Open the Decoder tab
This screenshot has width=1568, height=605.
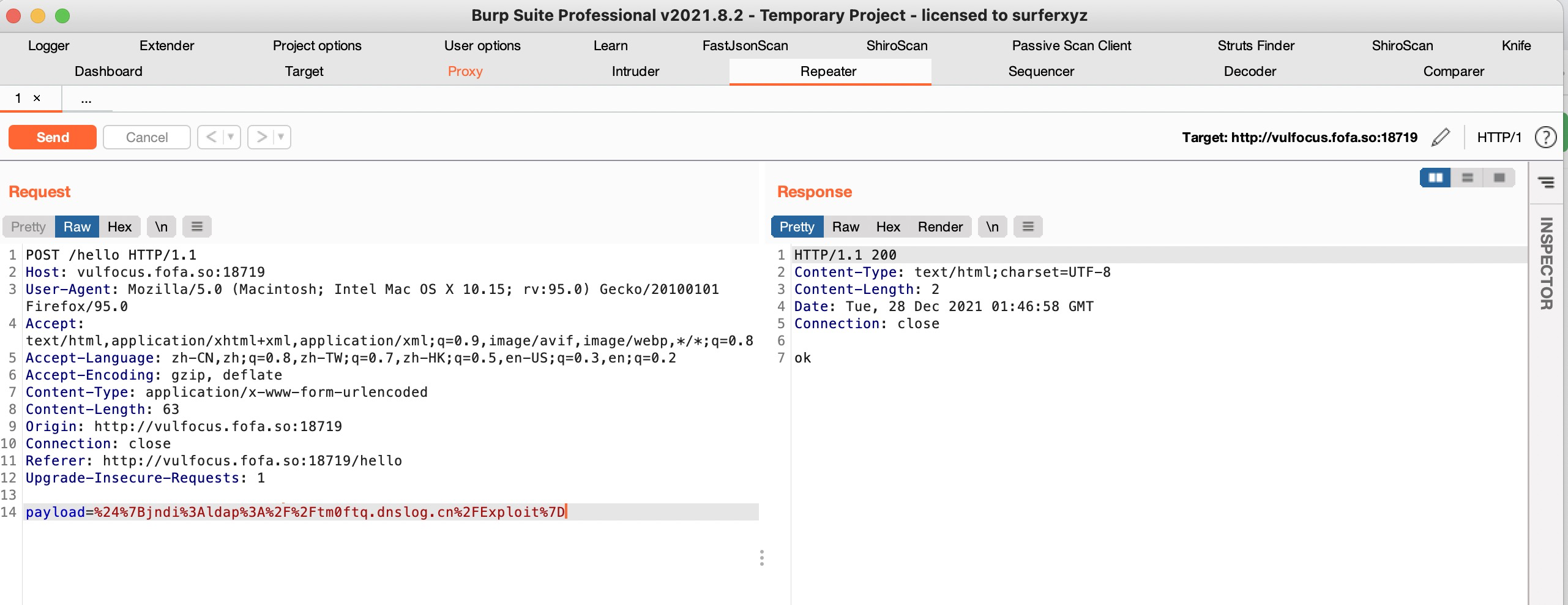pyautogui.click(x=1250, y=71)
